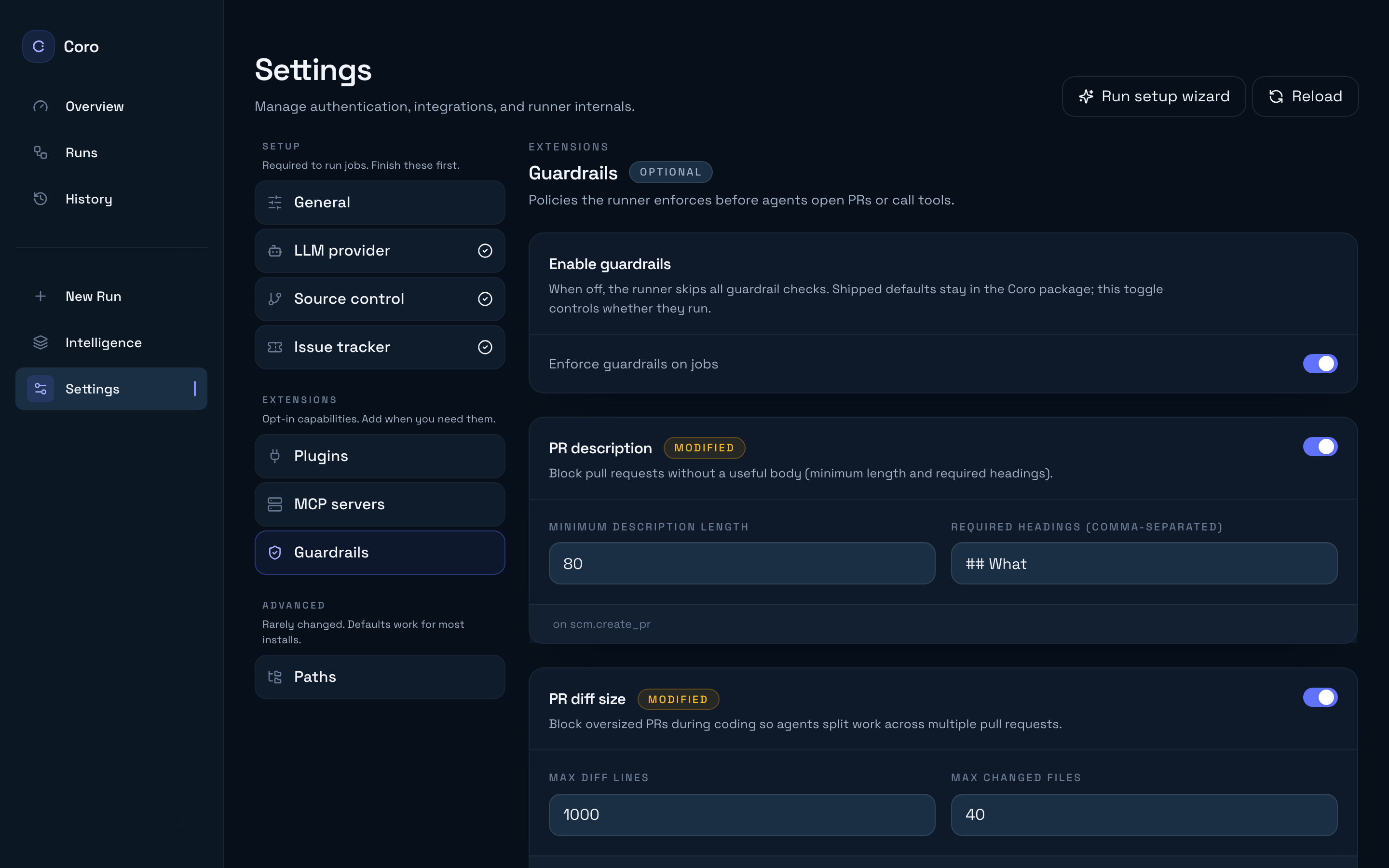Viewport: 1389px width, 868px height.
Task: Click the Issue tracker ticket icon
Action: coord(275,347)
